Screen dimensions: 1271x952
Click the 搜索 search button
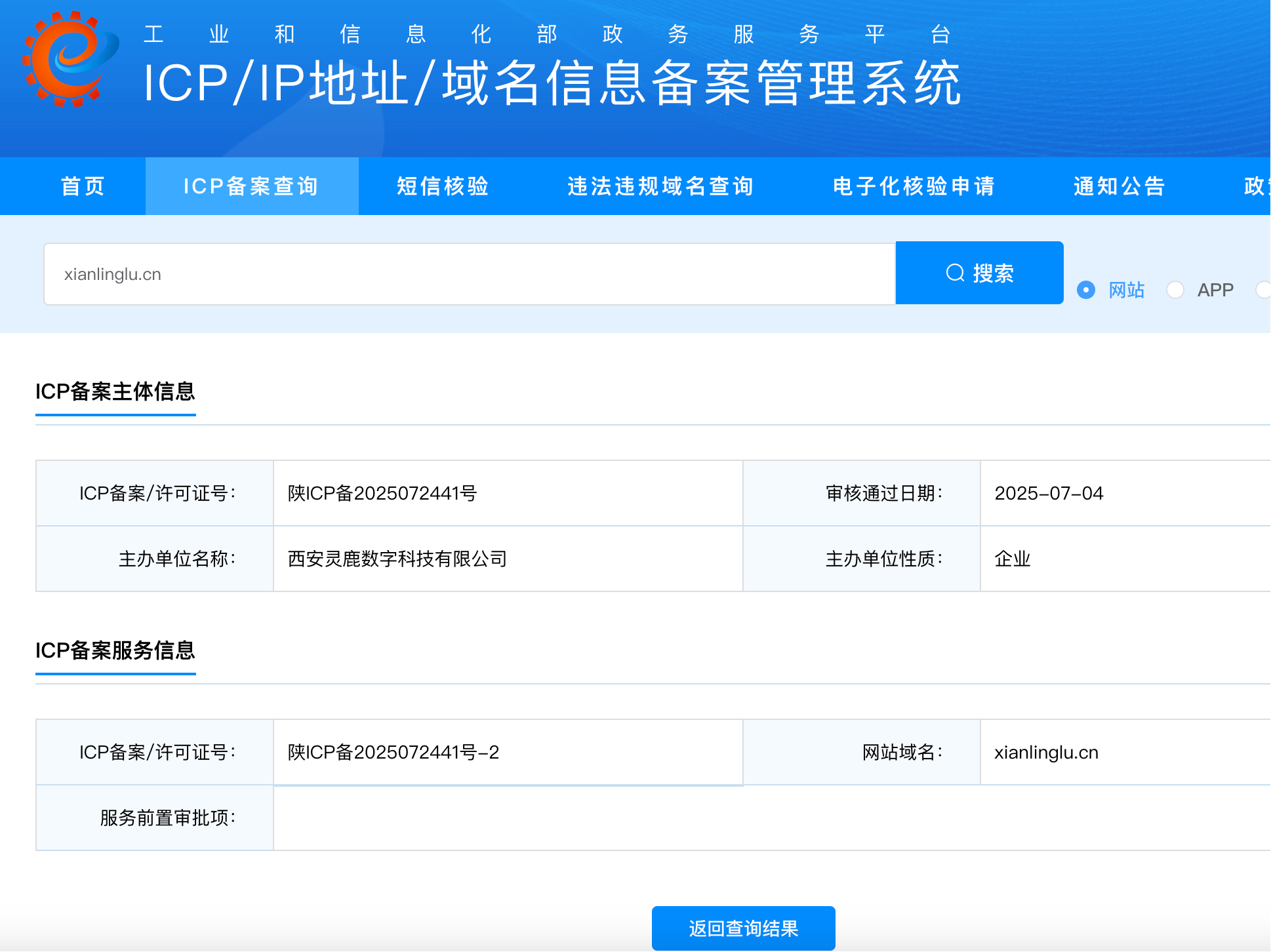point(979,273)
